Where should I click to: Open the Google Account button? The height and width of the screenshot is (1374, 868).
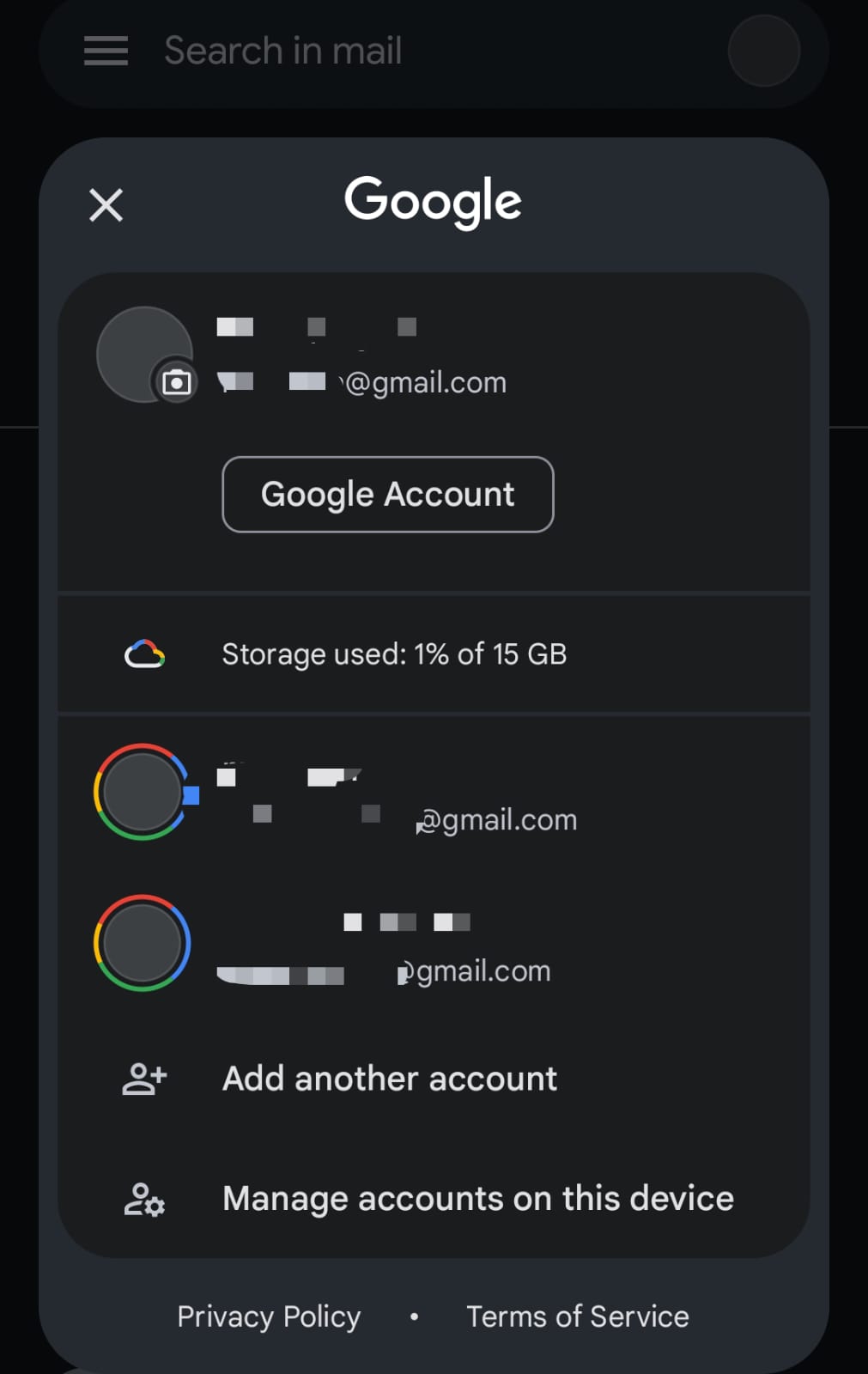pos(388,495)
